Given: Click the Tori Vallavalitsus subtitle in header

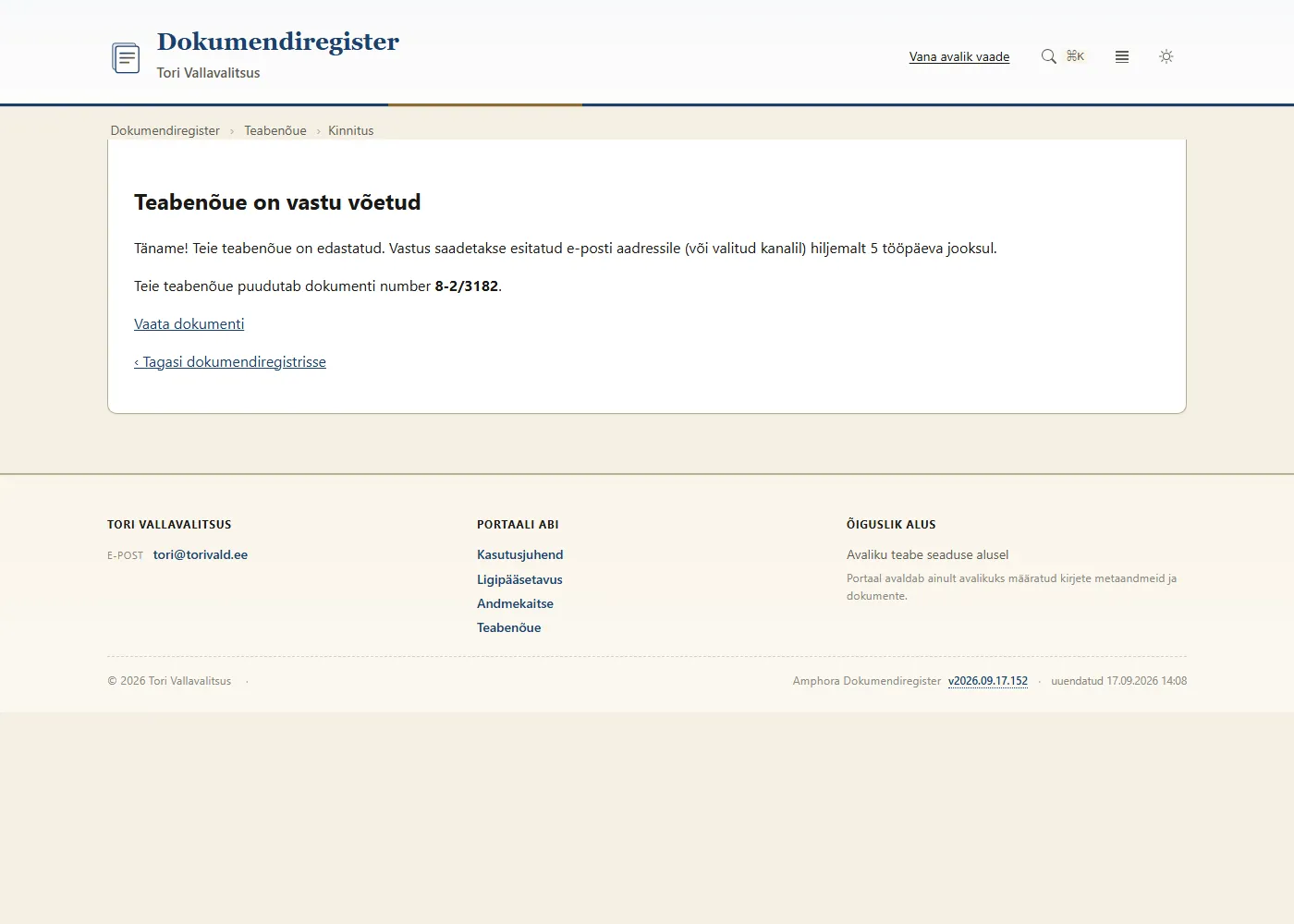Looking at the screenshot, I should (209, 73).
